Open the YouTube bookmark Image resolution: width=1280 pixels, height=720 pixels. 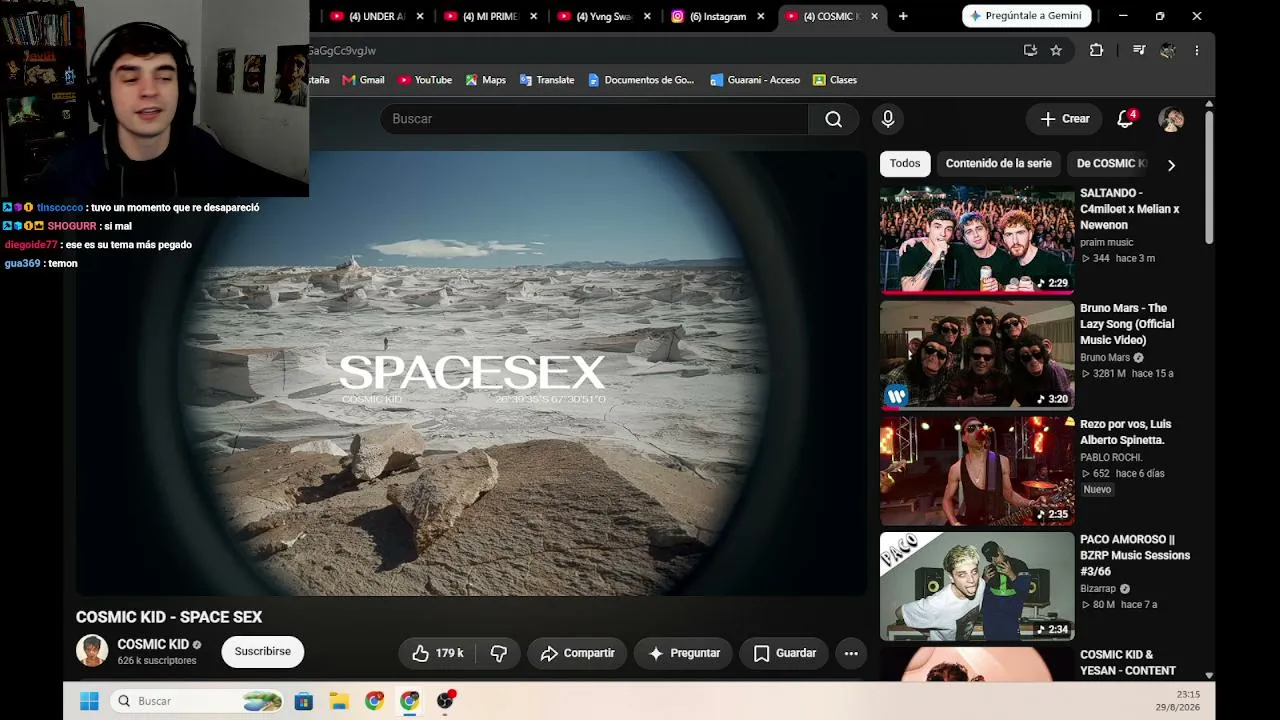click(x=425, y=80)
